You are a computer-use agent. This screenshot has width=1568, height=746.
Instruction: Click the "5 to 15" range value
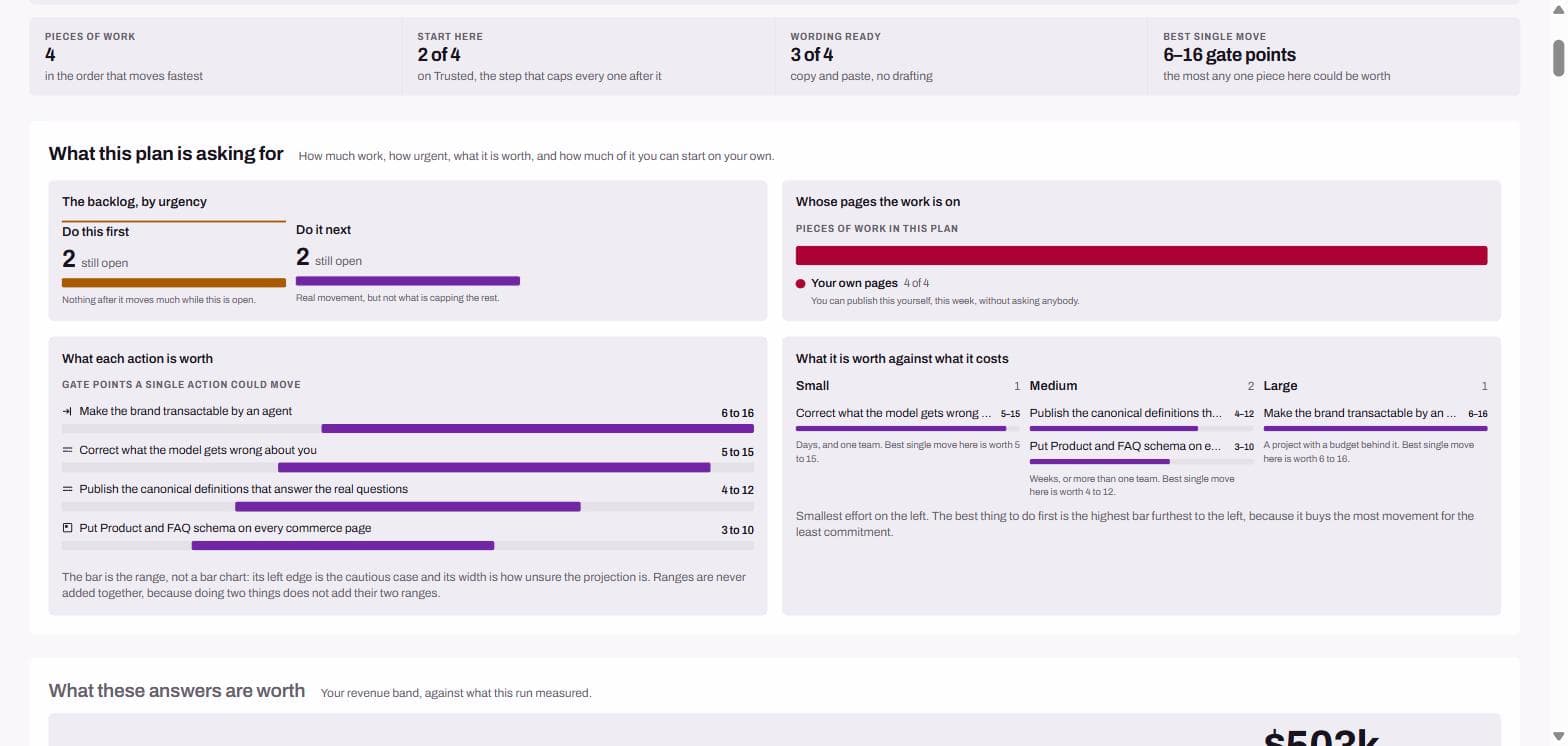tap(737, 452)
